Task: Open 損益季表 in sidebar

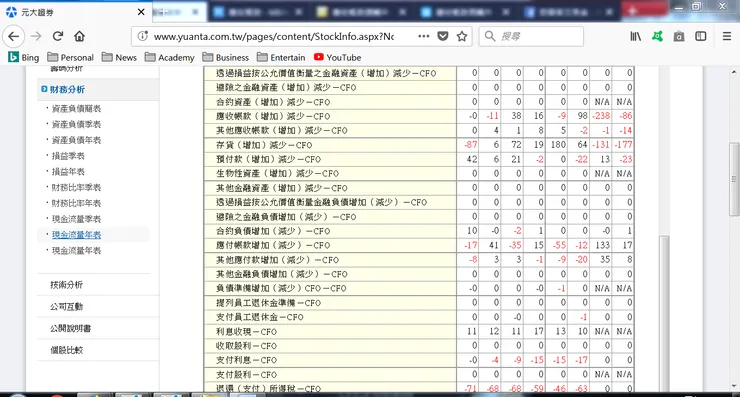Action: coord(68,156)
